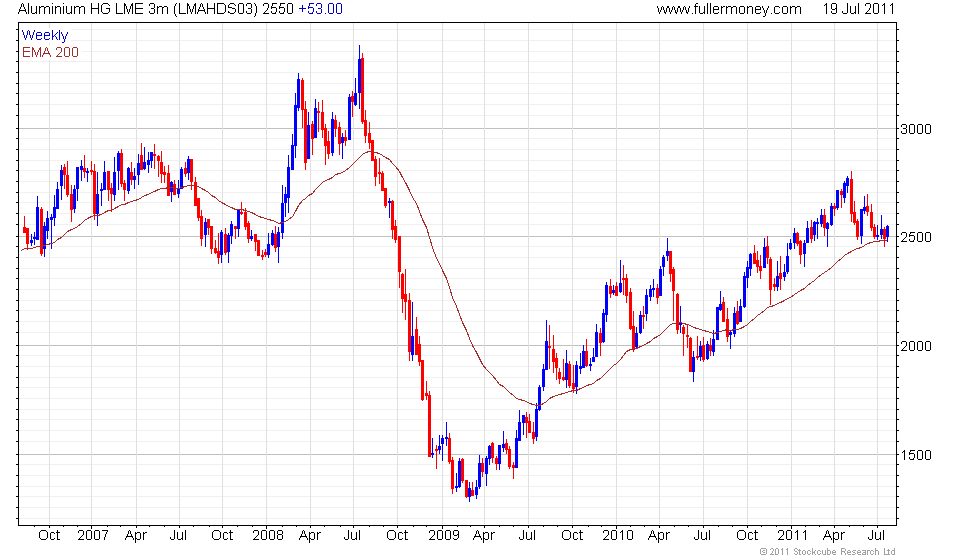
Task: Click the 2500 price axis label
Action: 916,238
